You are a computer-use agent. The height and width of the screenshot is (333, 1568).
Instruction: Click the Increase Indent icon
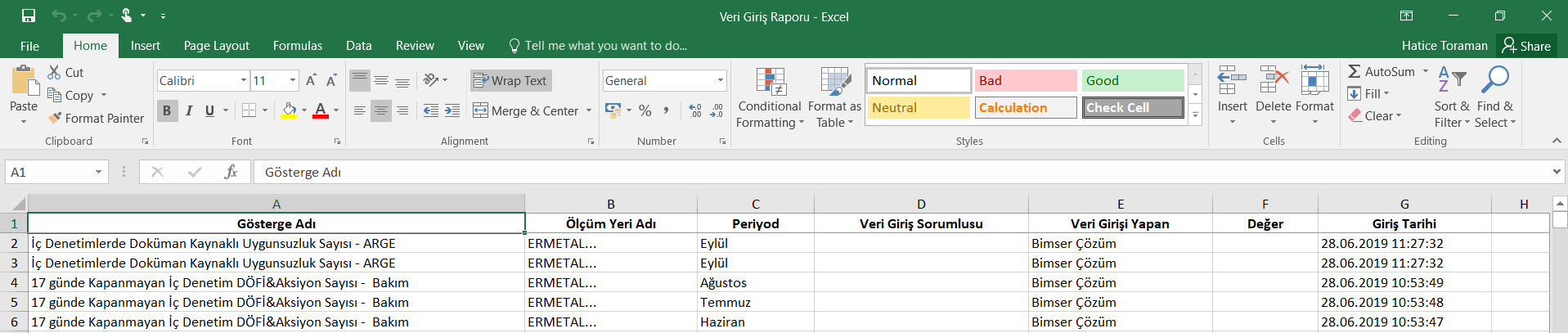[x=452, y=110]
